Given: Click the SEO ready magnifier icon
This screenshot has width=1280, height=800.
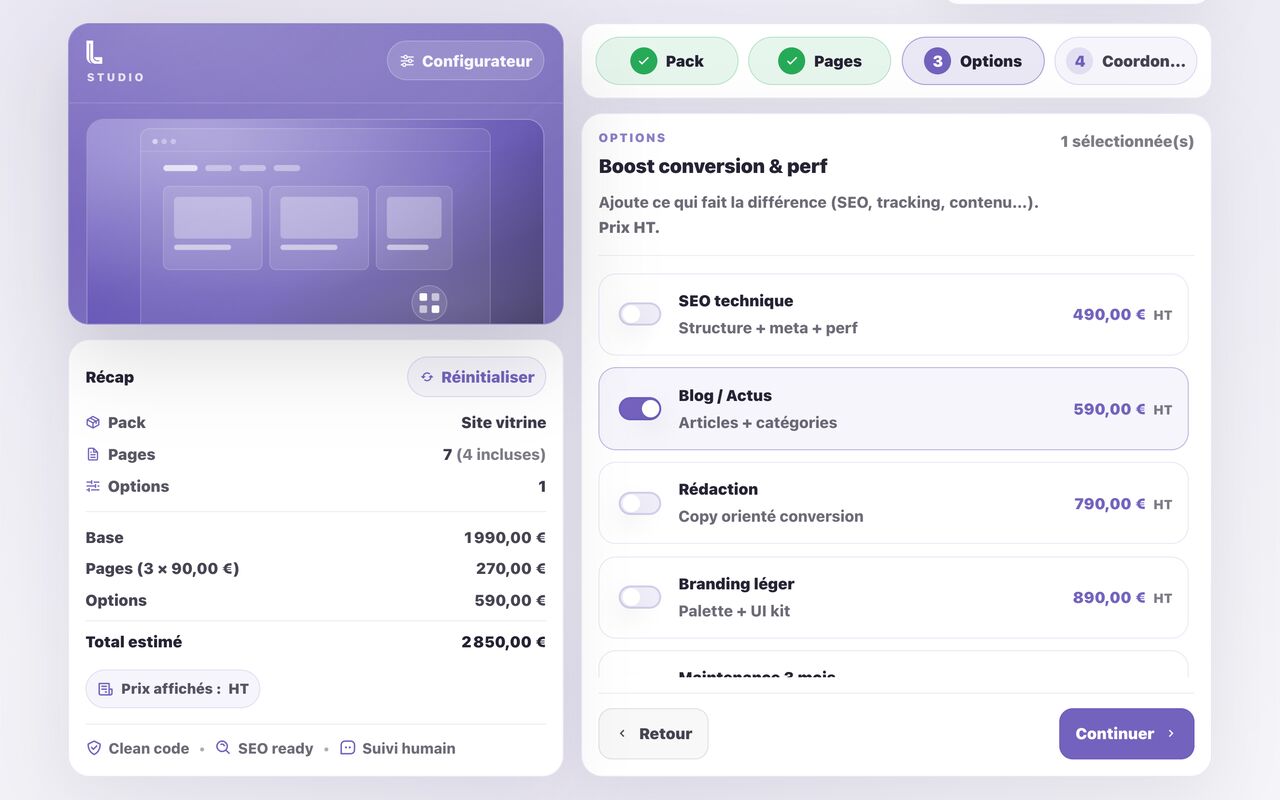Looking at the screenshot, I should (x=223, y=748).
